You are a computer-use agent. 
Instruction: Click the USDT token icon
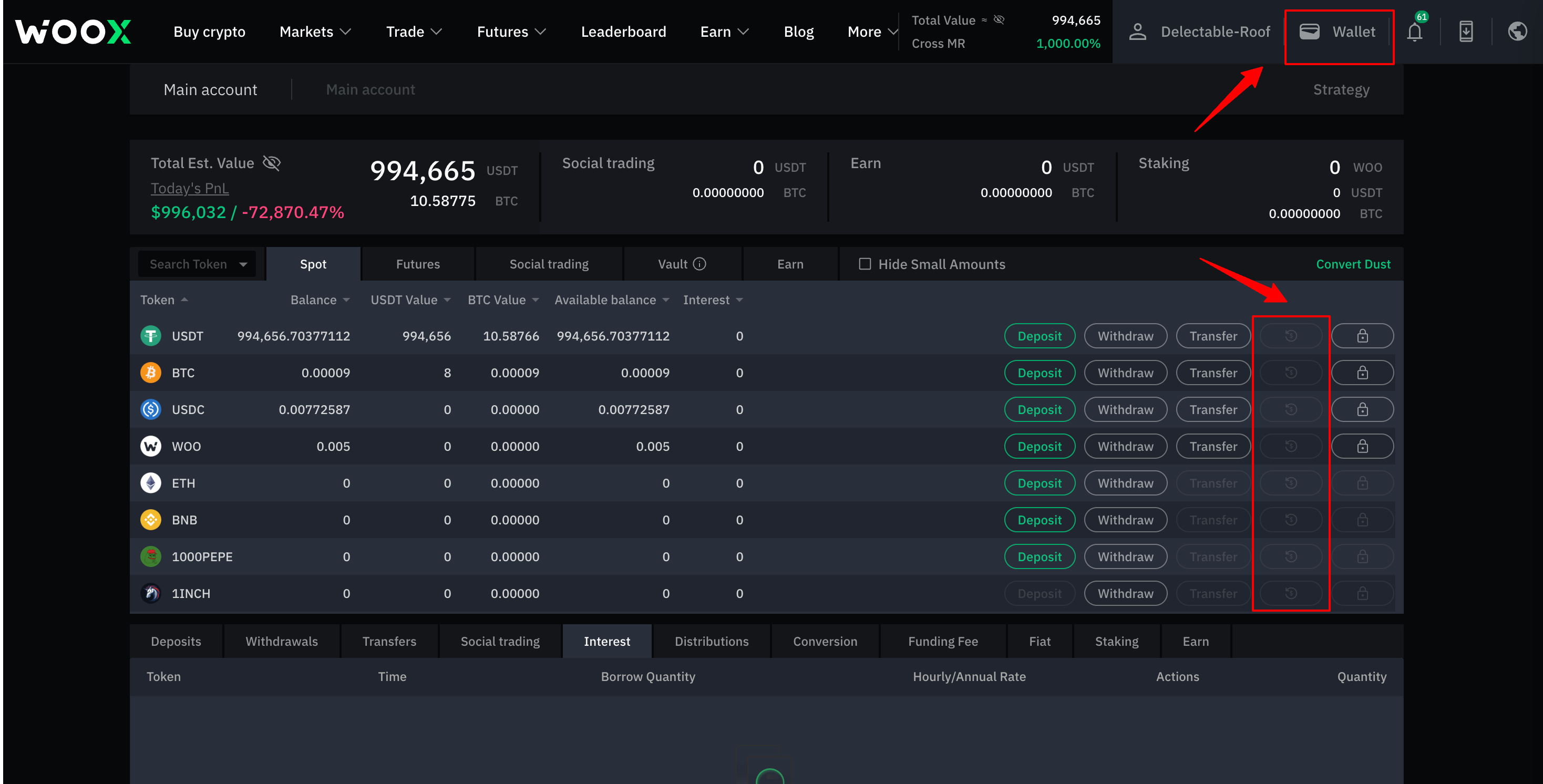point(151,336)
